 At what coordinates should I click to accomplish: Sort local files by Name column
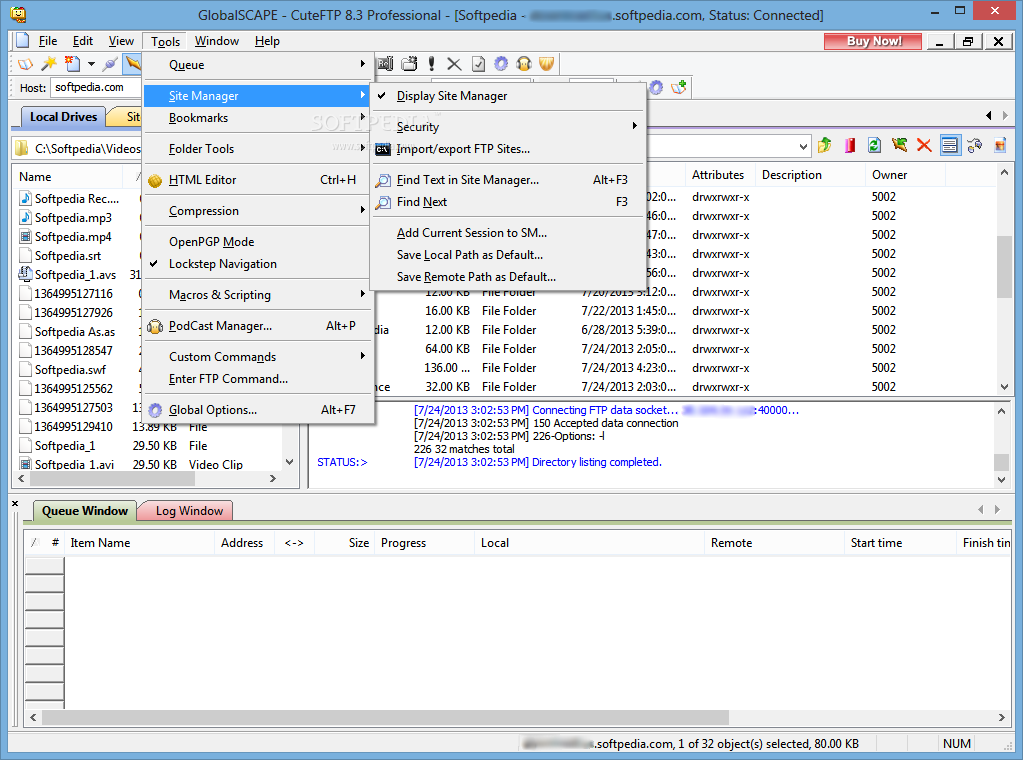pyautogui.click(x=68, y=177)
